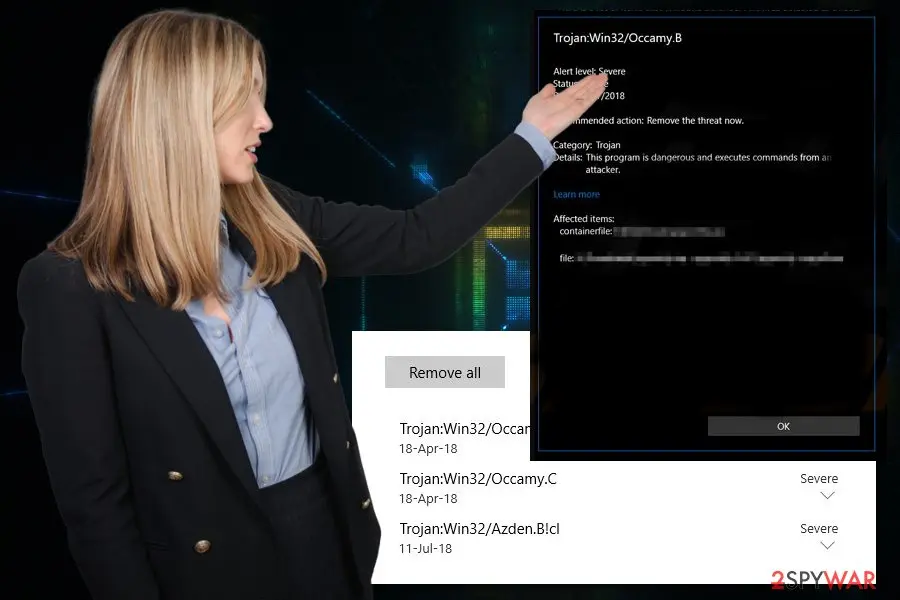Image resolution: width=900 pixels, height=600 pixels.
Task: Confirm the threat dialog with OK
Action: (x=783, y=426)
